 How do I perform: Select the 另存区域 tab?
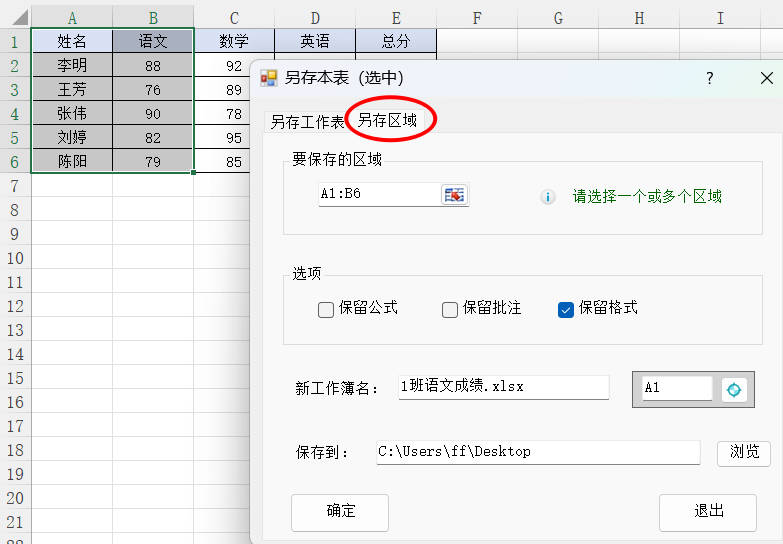[x=388, y=121]
